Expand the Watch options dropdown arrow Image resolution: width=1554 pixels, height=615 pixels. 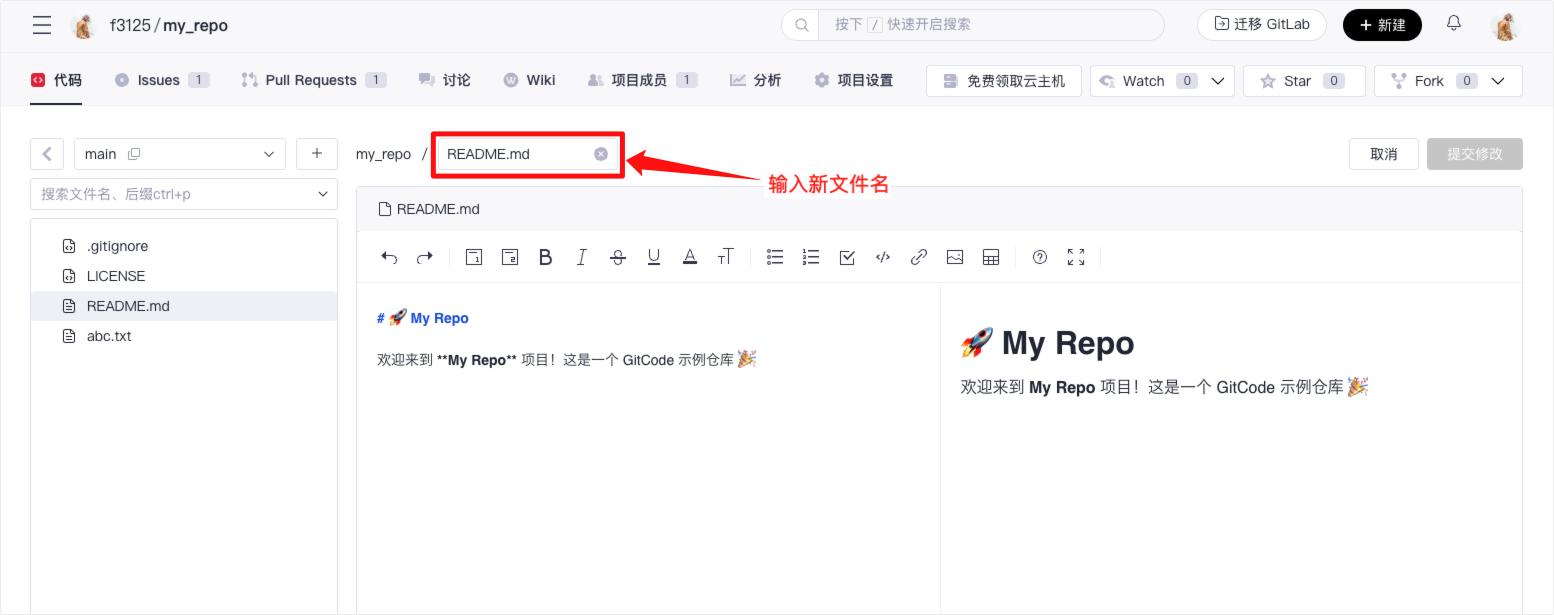(x=1217, y=81)
